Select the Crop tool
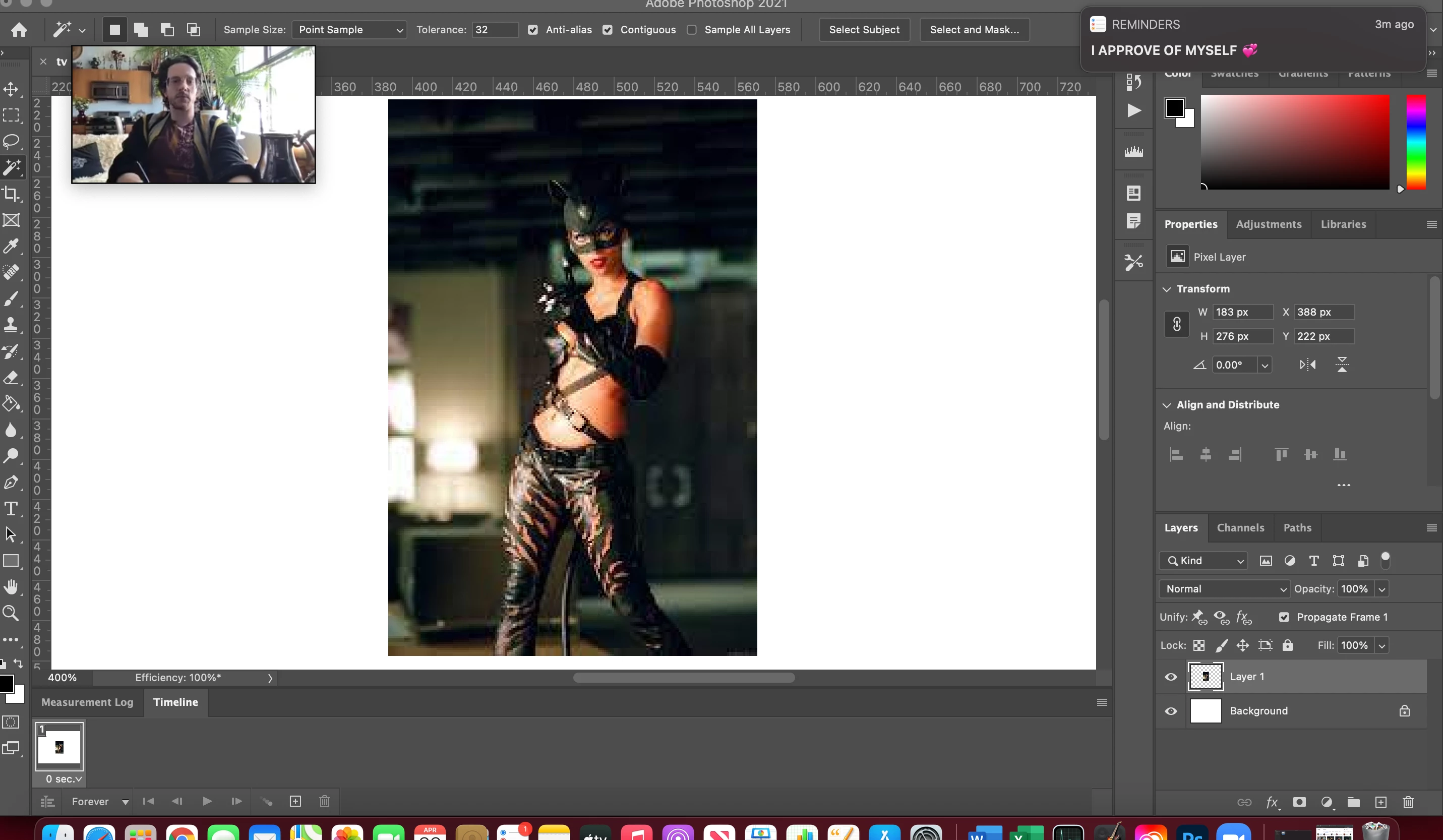 click(x=11, y=194)
